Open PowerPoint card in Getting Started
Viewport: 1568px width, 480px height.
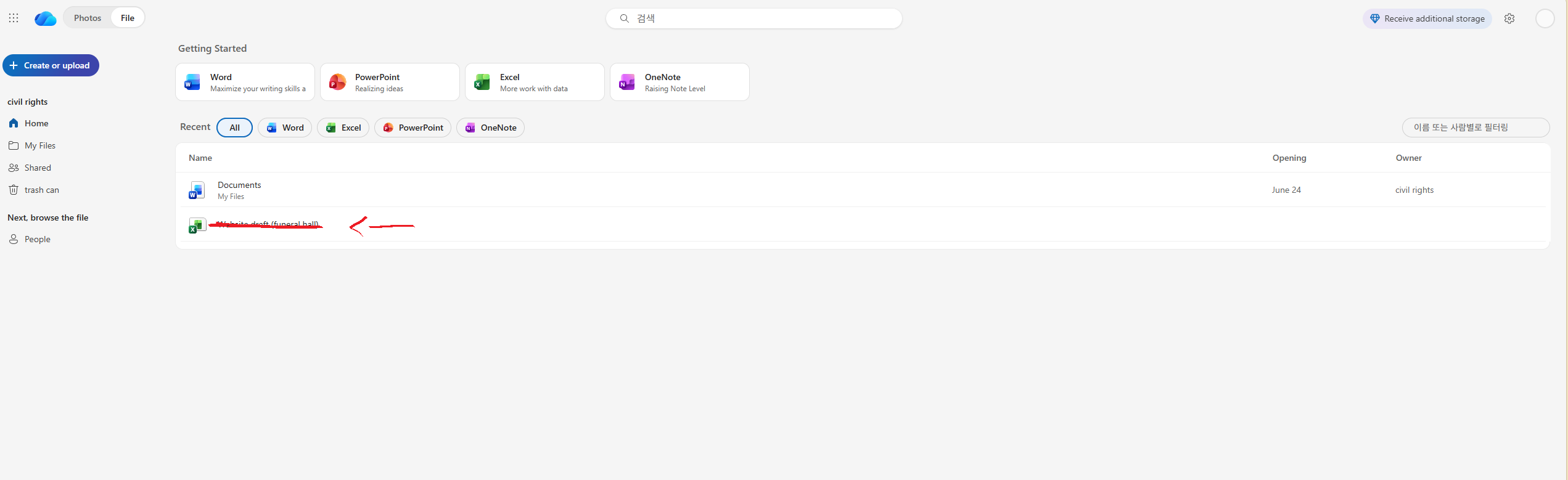[x=390, y=82]
